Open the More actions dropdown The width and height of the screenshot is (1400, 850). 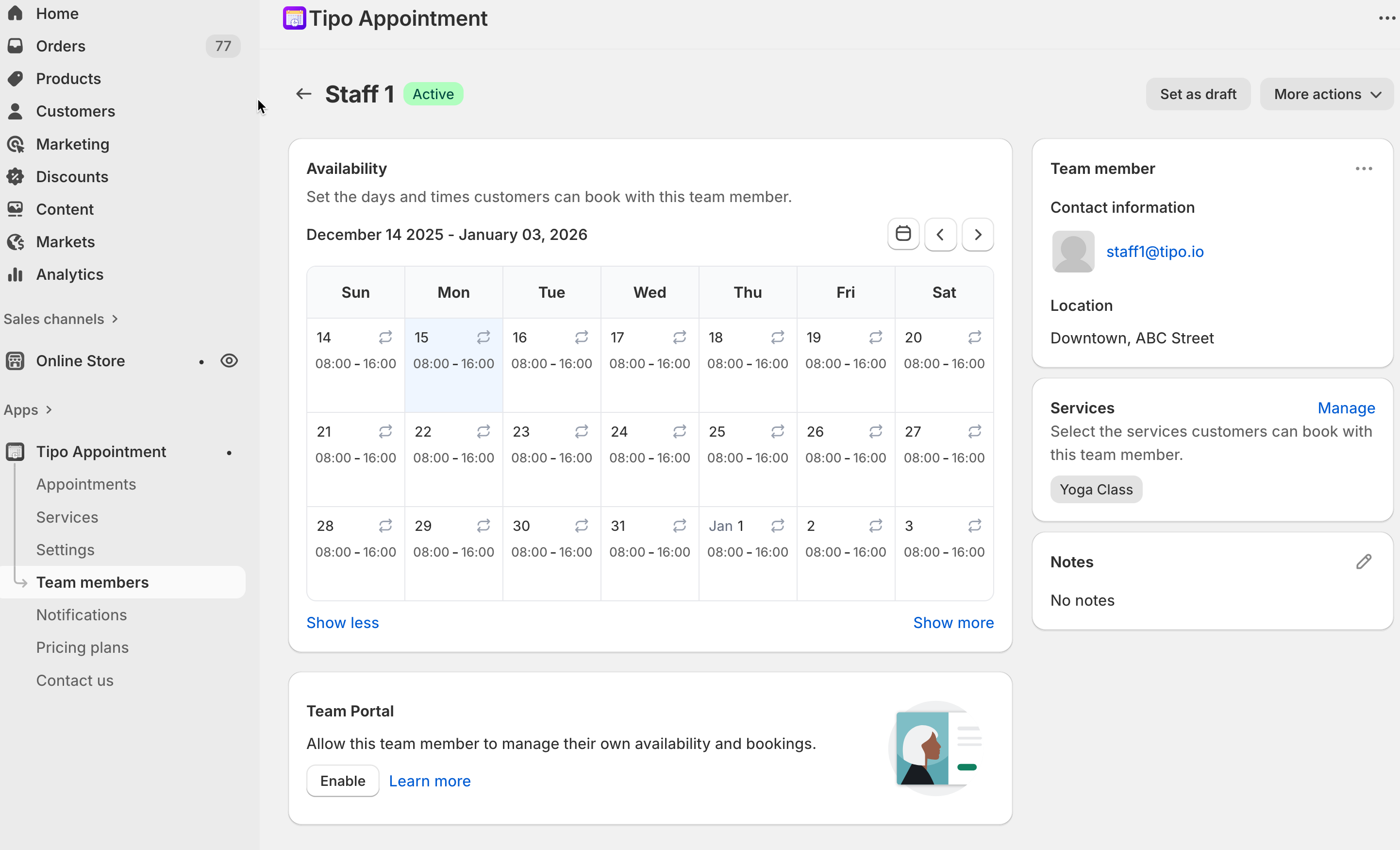pyautogui.click(x=1327, y=94)
